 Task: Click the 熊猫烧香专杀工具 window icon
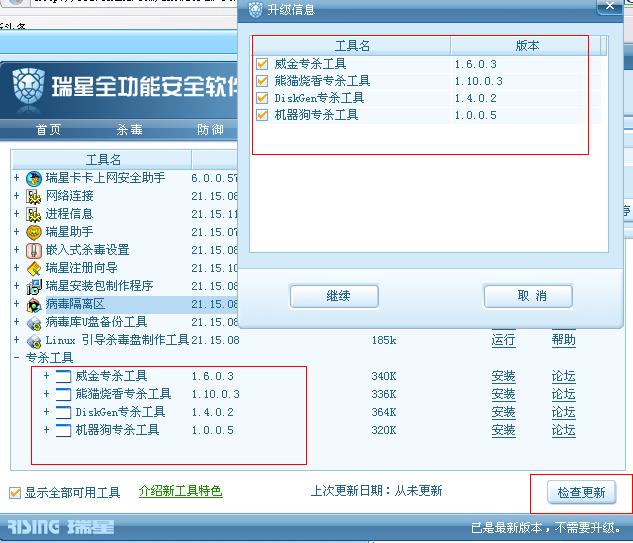tap(63, 394)
